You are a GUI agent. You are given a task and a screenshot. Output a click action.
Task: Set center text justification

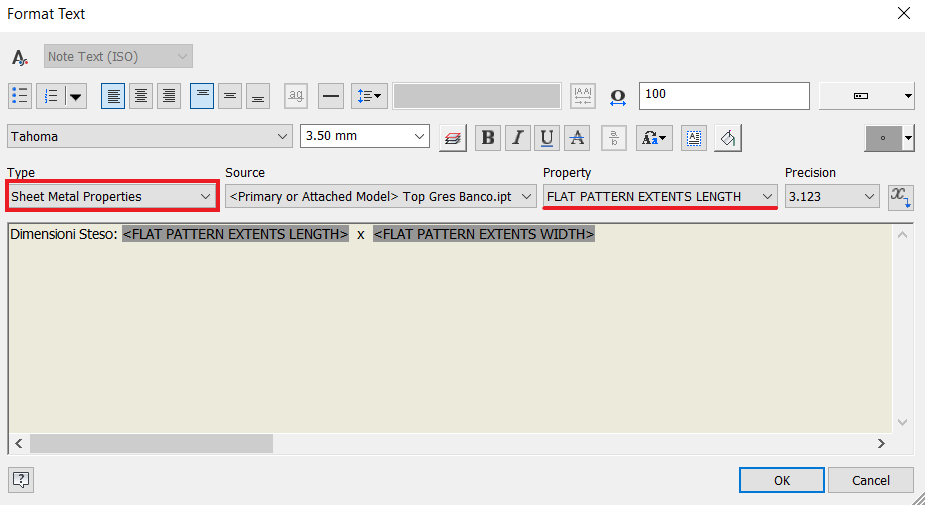[x=141, y=96]
